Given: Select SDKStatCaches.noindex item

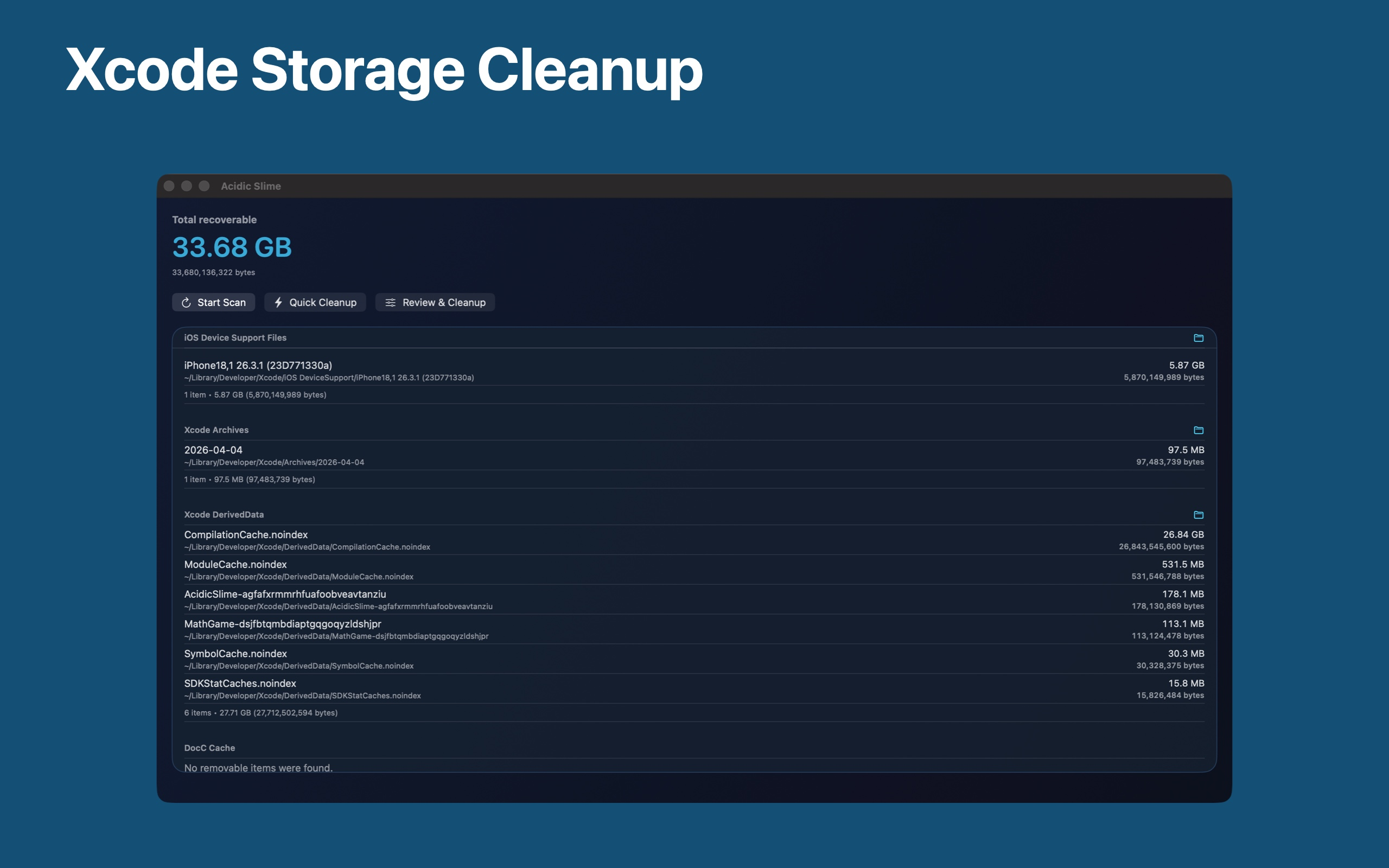Looking at the screenshot, I should (x=694, y=689).
